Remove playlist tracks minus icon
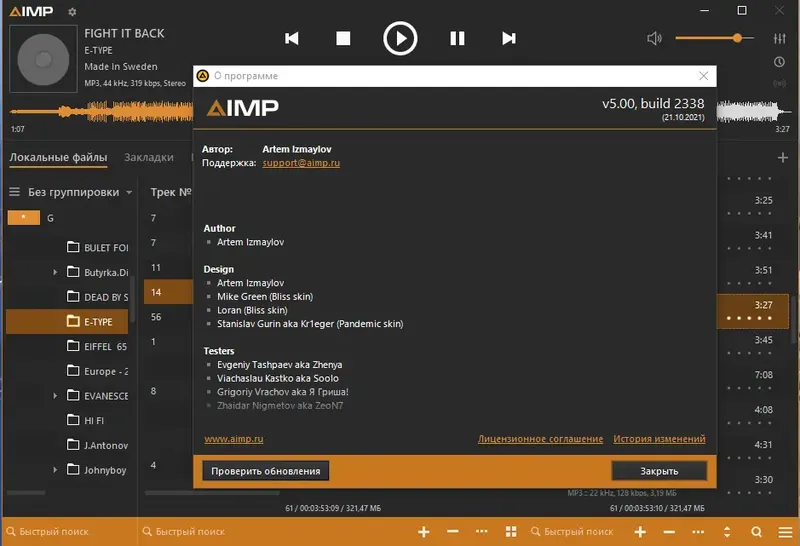Image resolution: width=800 pixels, height=546 pixels. [669, 532]
